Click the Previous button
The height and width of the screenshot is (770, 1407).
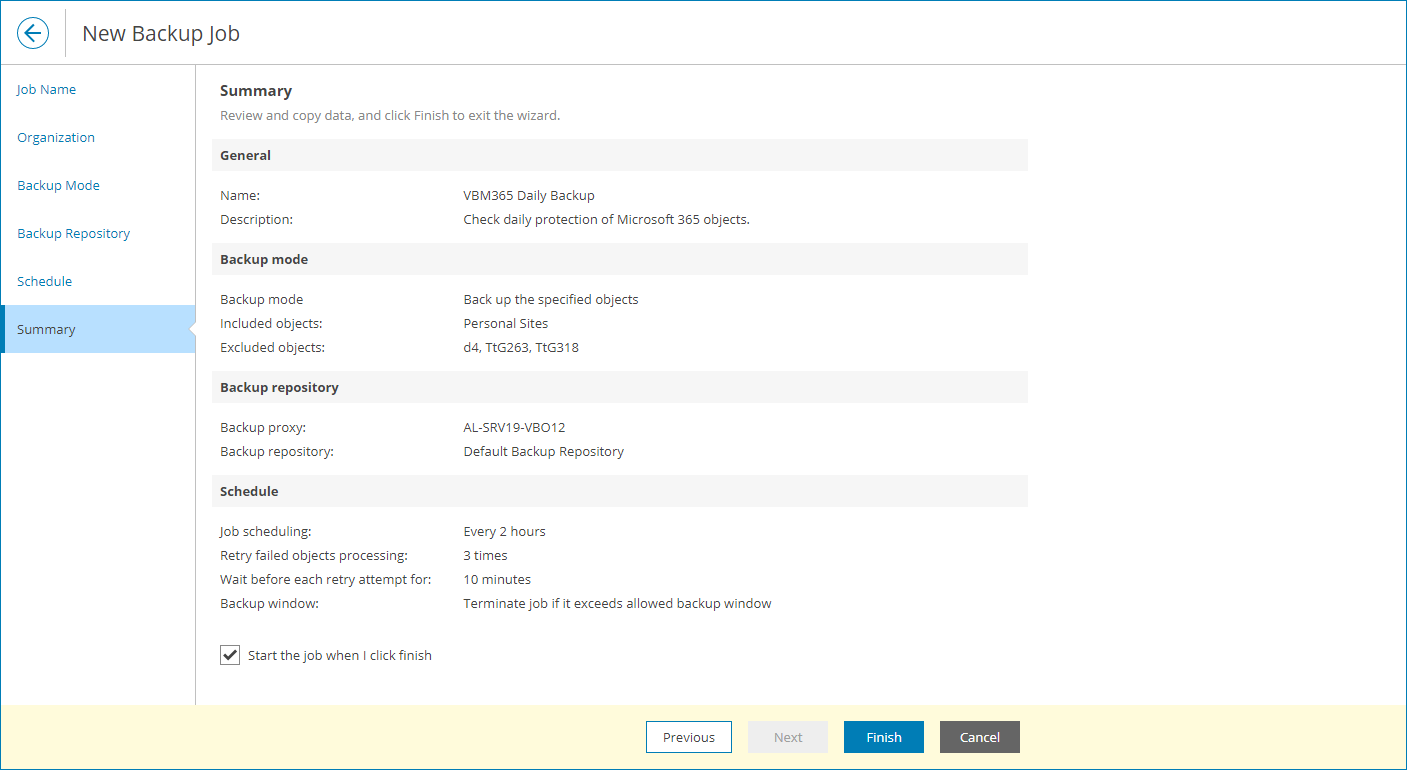click(x=688, y=737)
